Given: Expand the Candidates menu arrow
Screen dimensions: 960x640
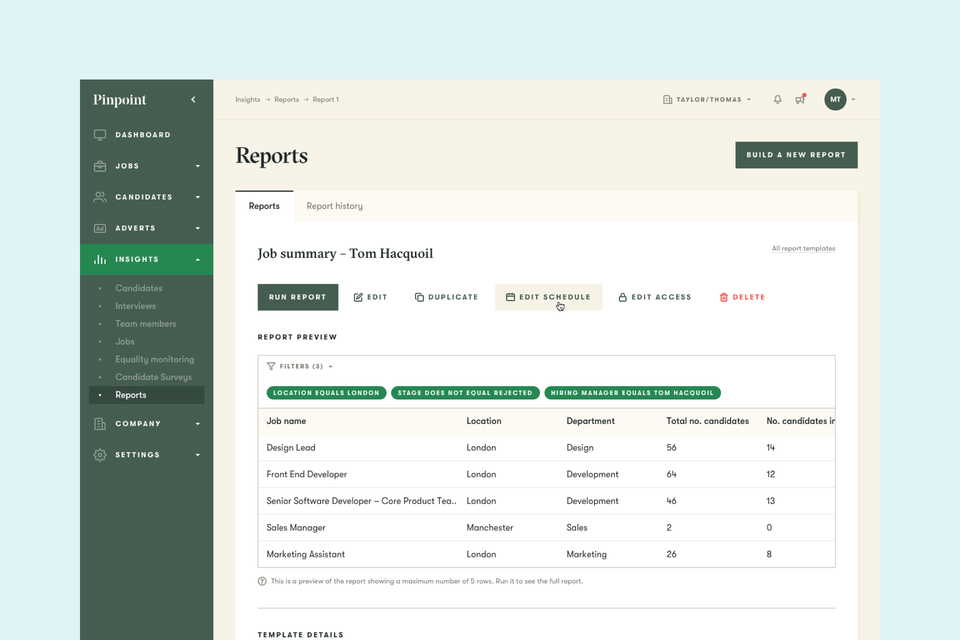Looking at the screenshot, I should pos(198,197).
